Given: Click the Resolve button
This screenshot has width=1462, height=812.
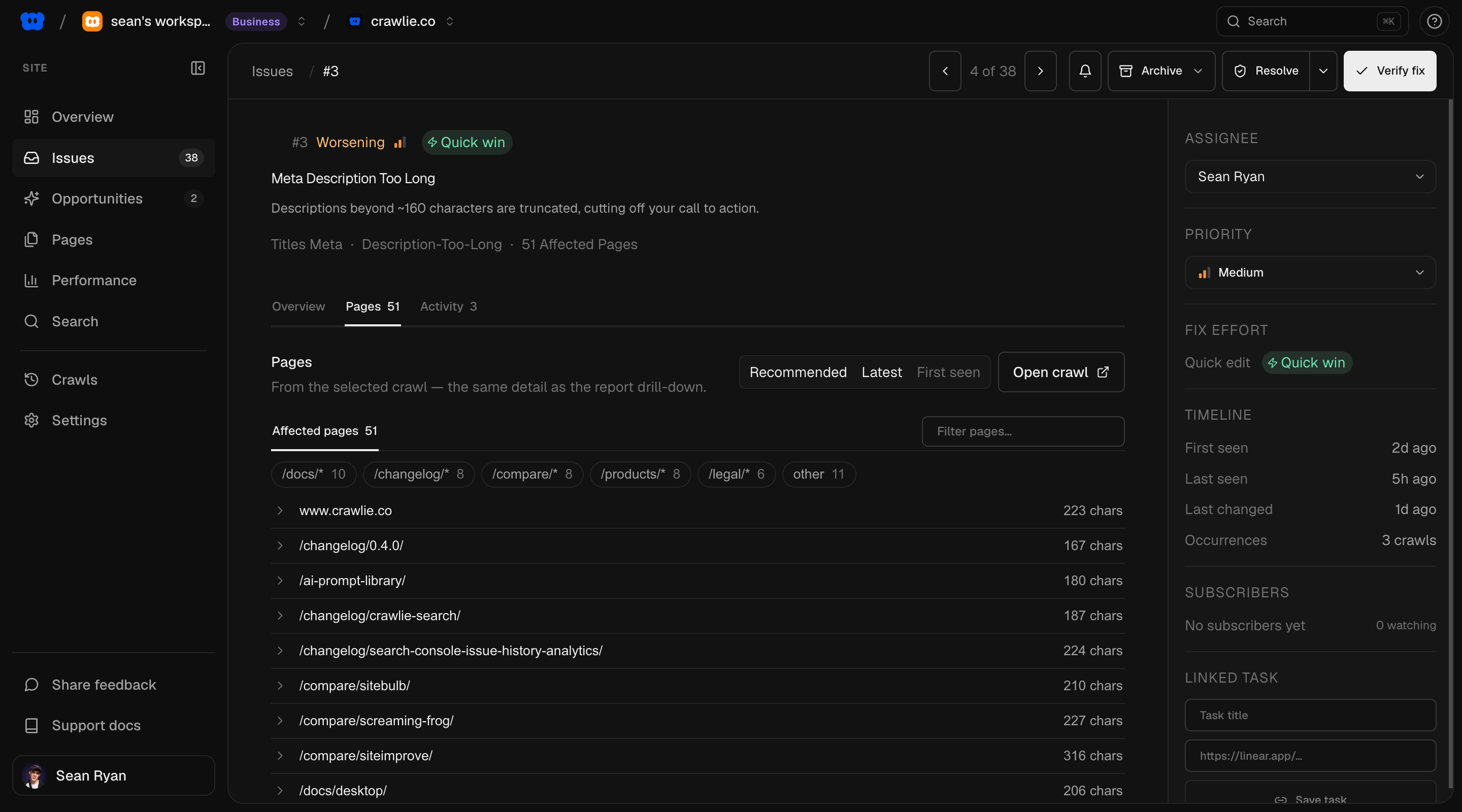Looking at the screenshot, I should point(1266,71).
